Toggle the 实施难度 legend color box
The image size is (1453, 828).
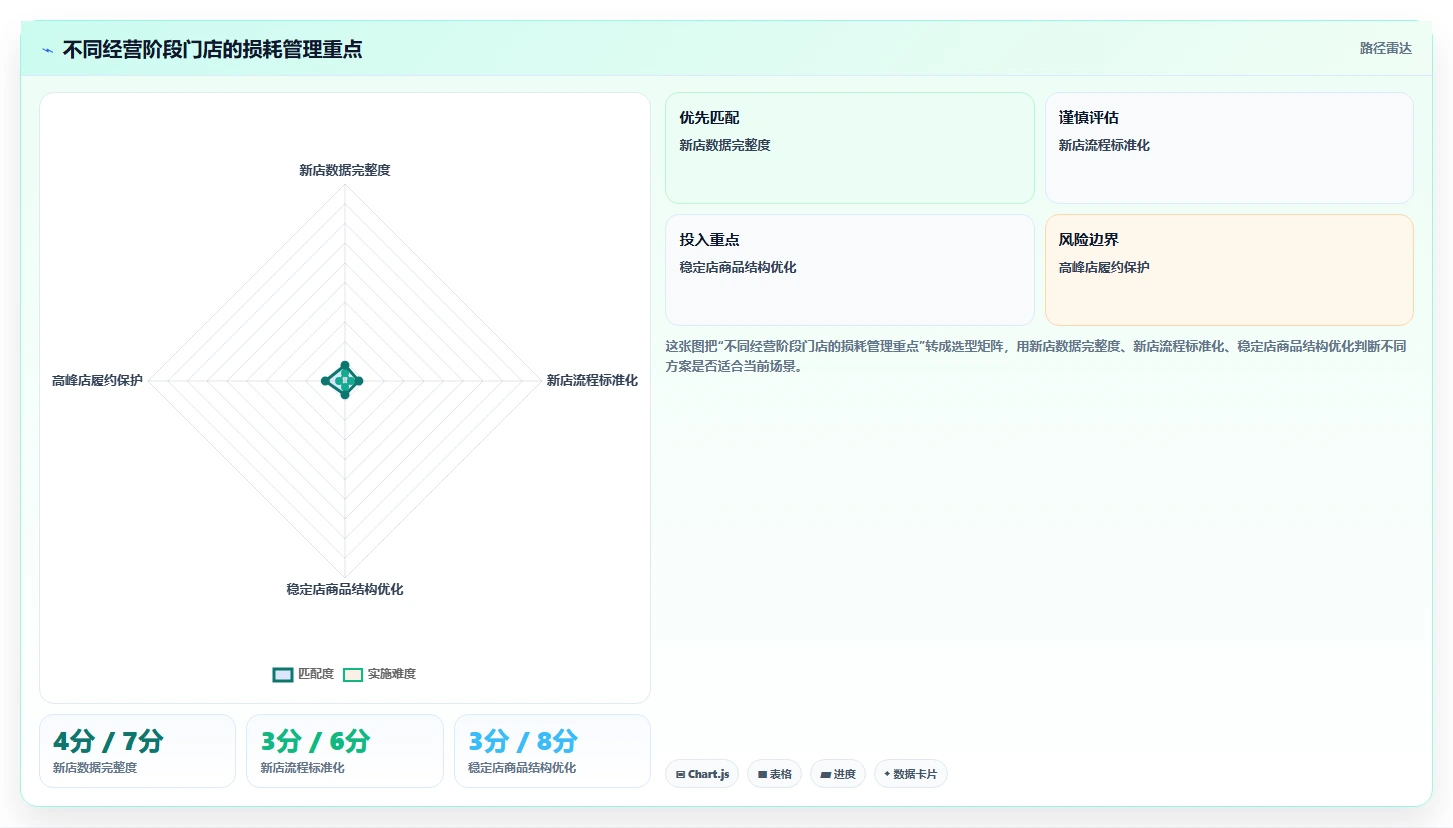click(353, 674)
